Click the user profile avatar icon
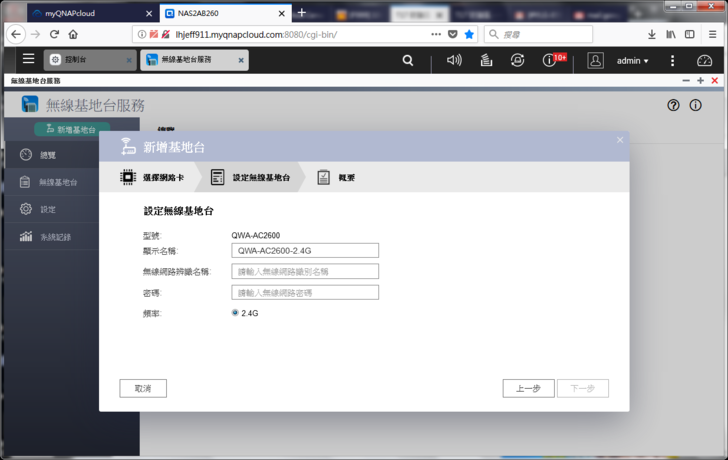The width and height of the screenshot is (728, 460). [x=595, y=60]
